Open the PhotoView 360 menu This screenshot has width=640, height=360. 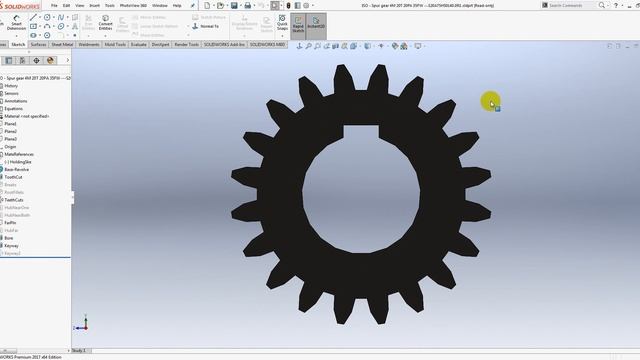point(133,6)
